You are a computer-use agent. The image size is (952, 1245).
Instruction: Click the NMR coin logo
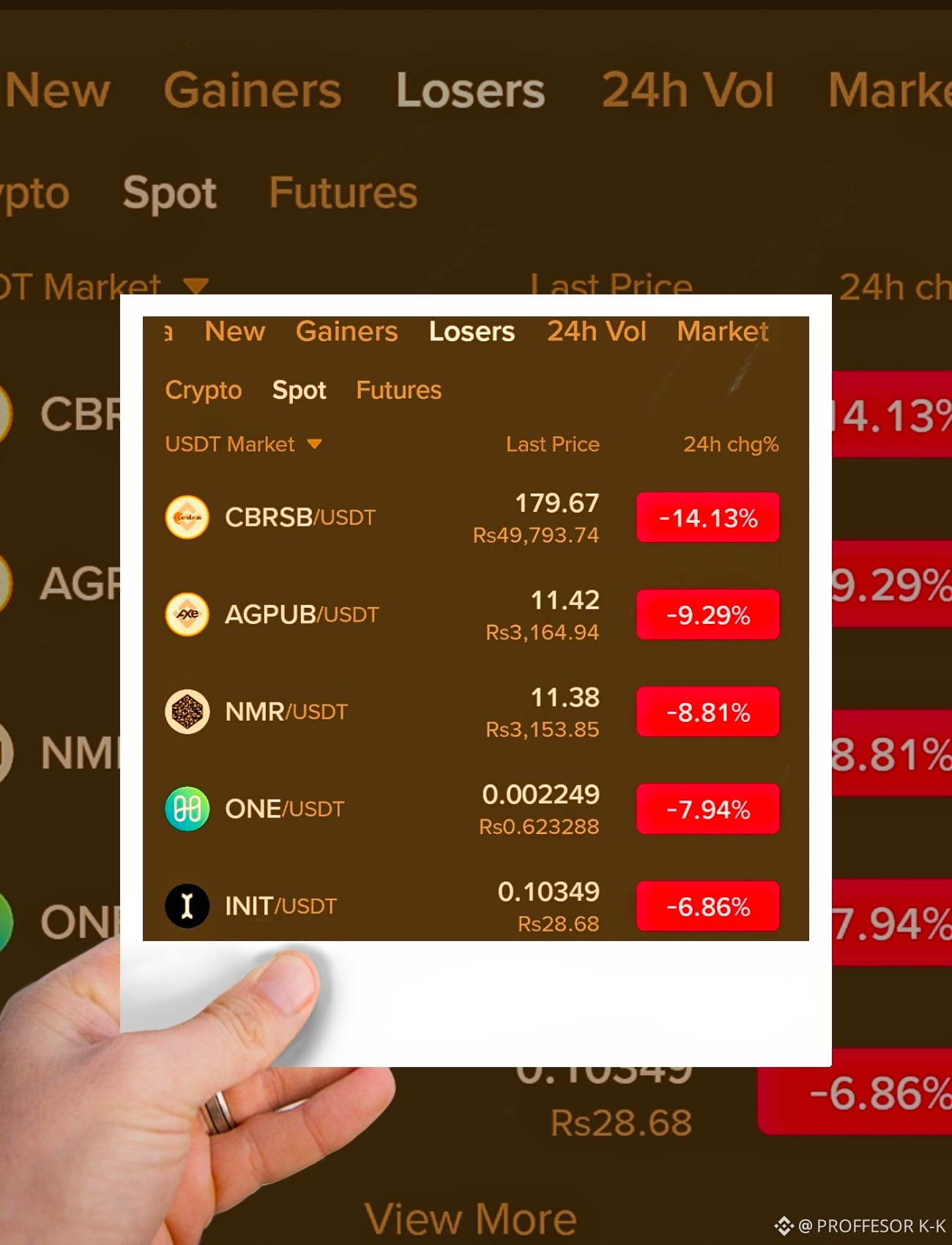pos(187,712)
